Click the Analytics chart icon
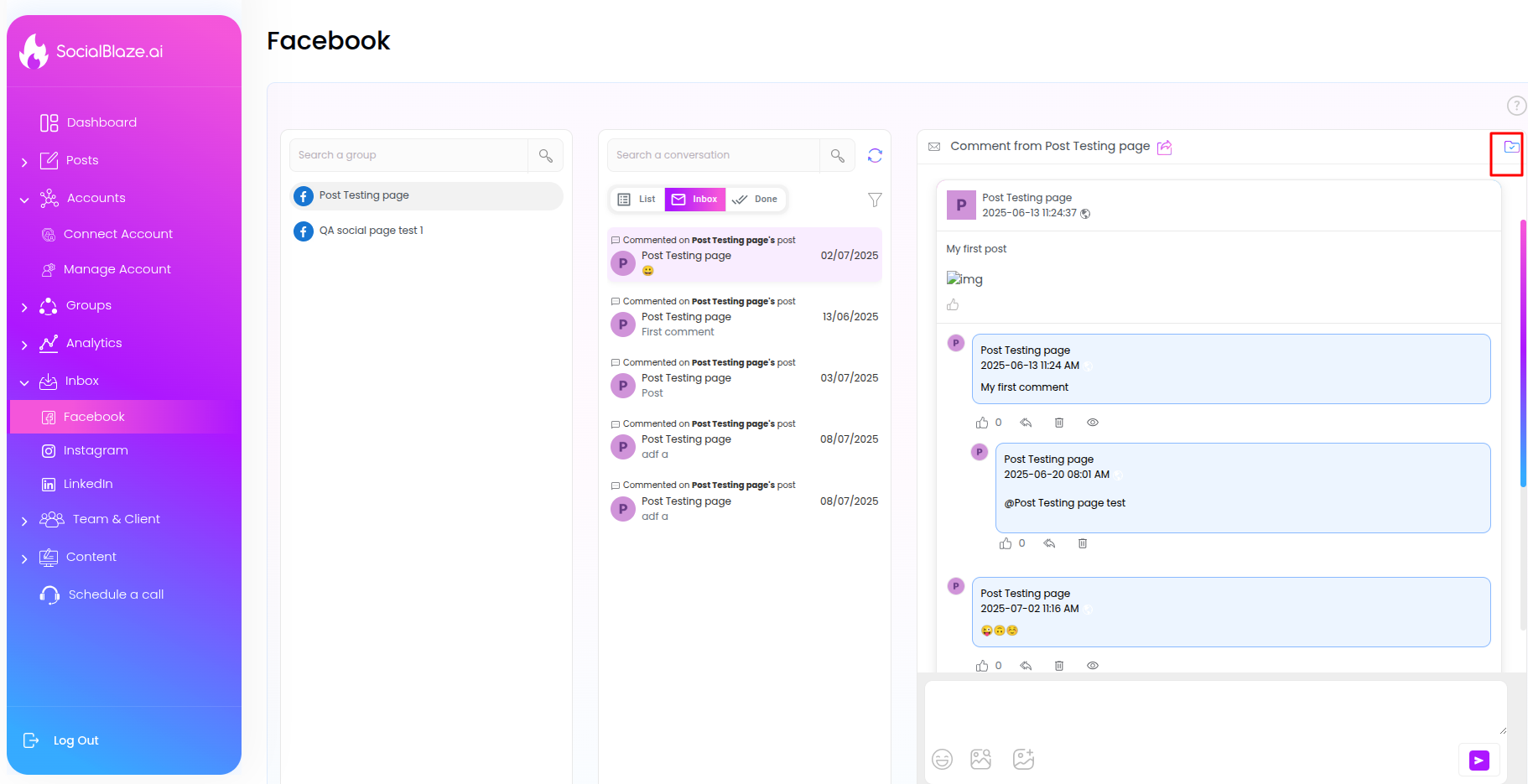1528x784 pixels. coord(49,343)
